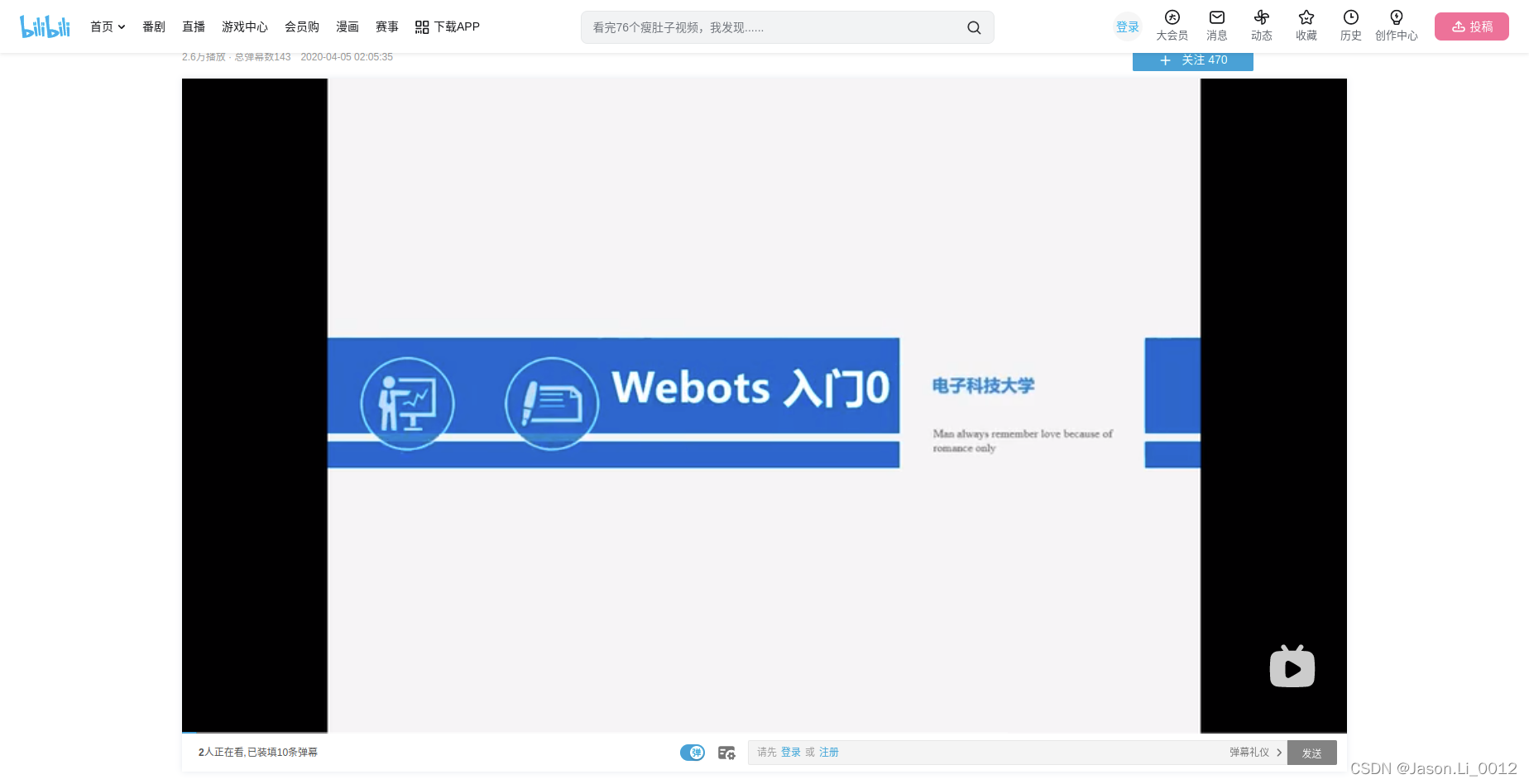Click 2人正在看 viewer status text
Screen dimensions: 1529x784
(x=222, y=753)
